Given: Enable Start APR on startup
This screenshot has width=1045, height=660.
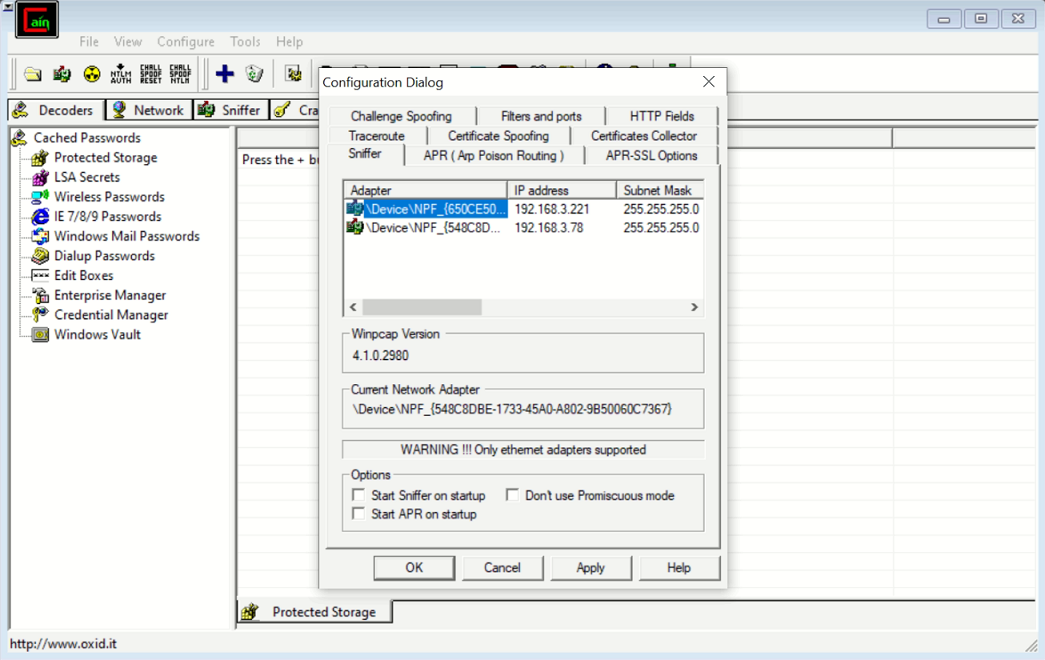Looking at the screenshot, I should [x=359, y=513].
